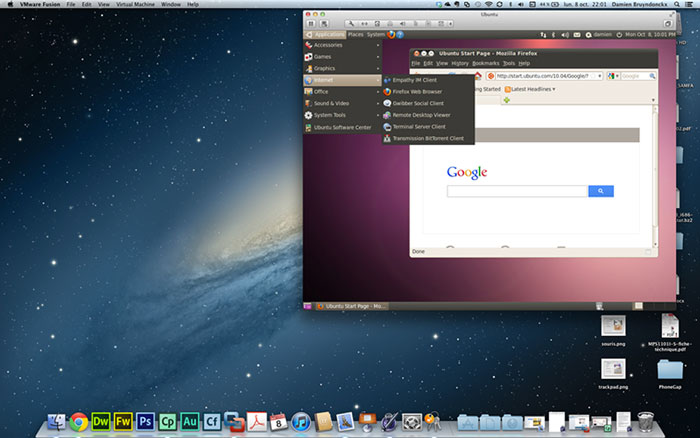700x438 pixels.
Task: Enter full screen via VMware window arrows icon
Action: [671, 14]
